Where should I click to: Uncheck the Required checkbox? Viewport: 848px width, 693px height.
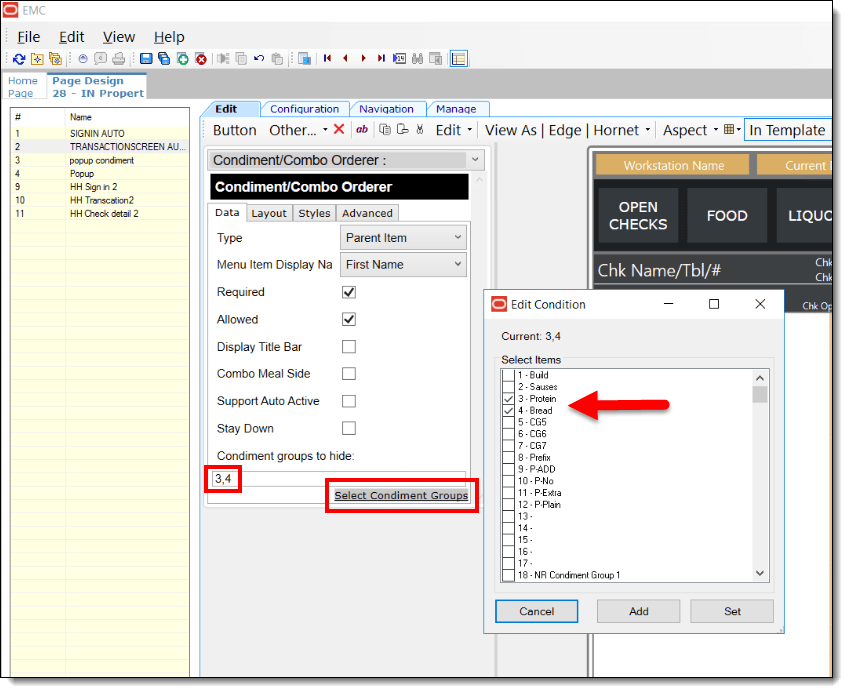tap(349, 293)
